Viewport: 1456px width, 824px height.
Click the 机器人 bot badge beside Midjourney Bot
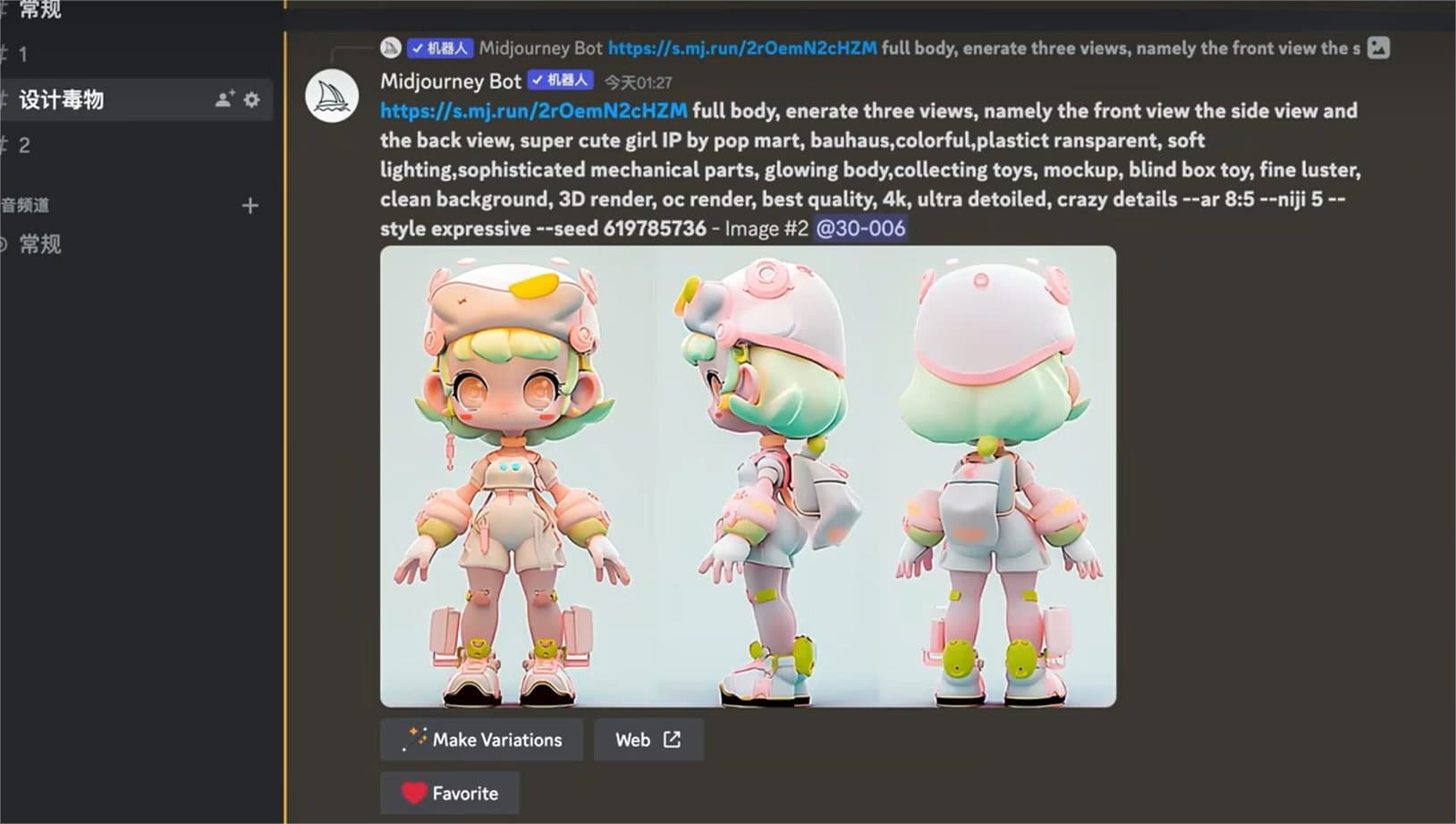[x=560, y=81]
